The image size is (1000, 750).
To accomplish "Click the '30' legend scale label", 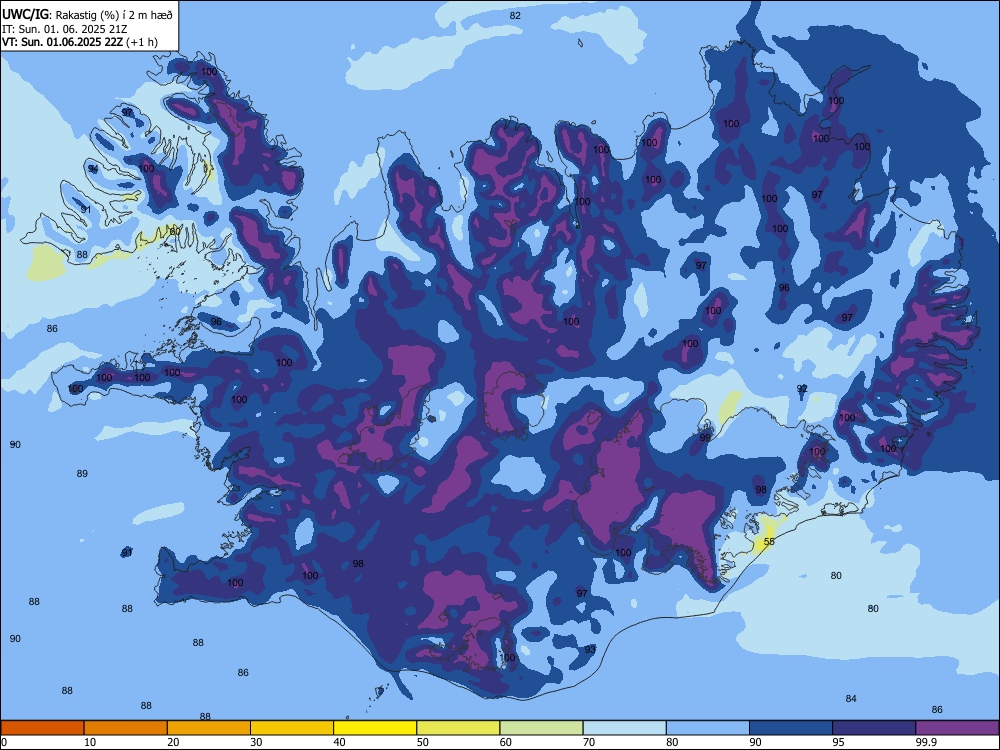I will [256, 742].
